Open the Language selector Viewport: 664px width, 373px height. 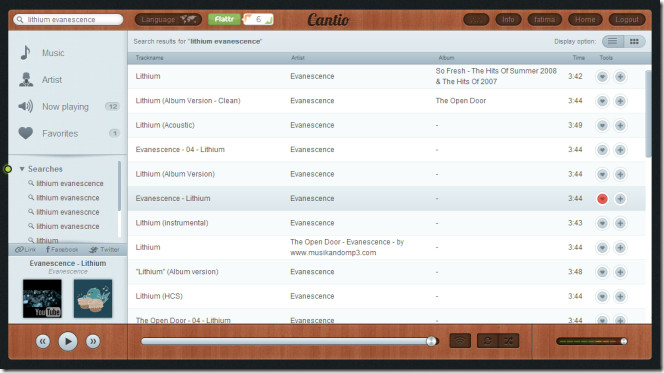coord(168,19)
